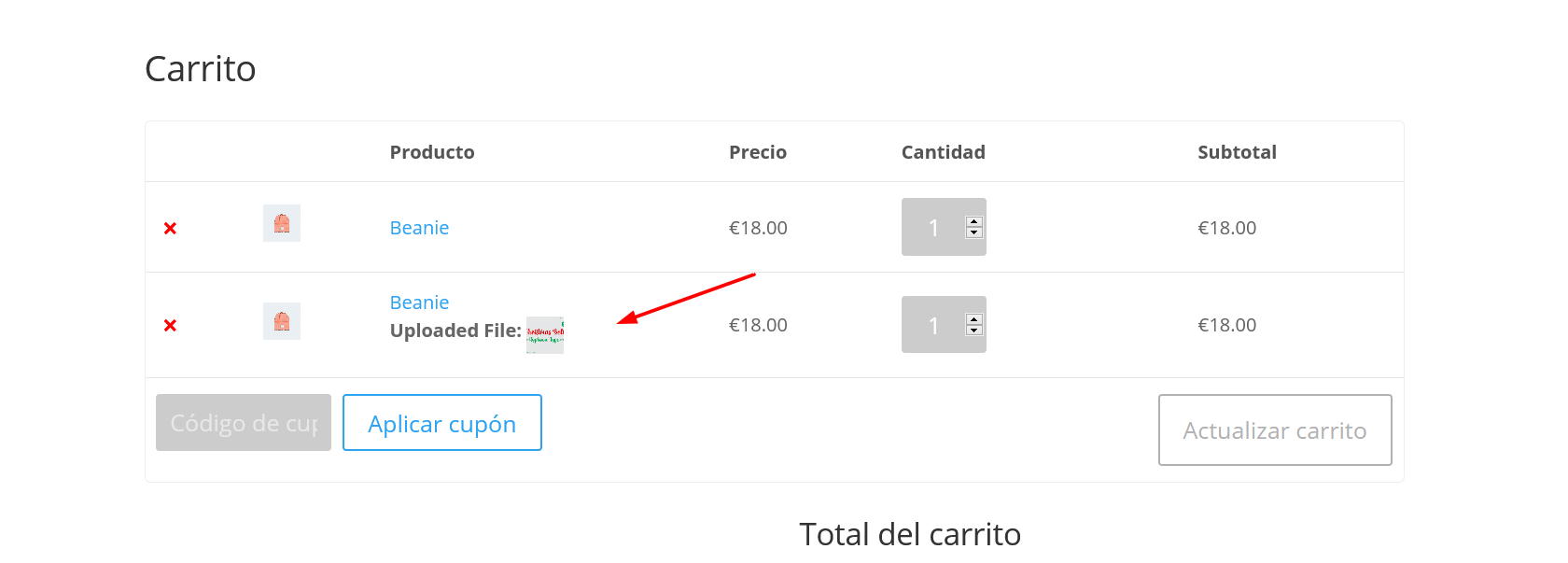The height and width of the screenshot is (563, 1568).
Task: Open the Beanie link above Uploaded File
Action: [419, 303]
